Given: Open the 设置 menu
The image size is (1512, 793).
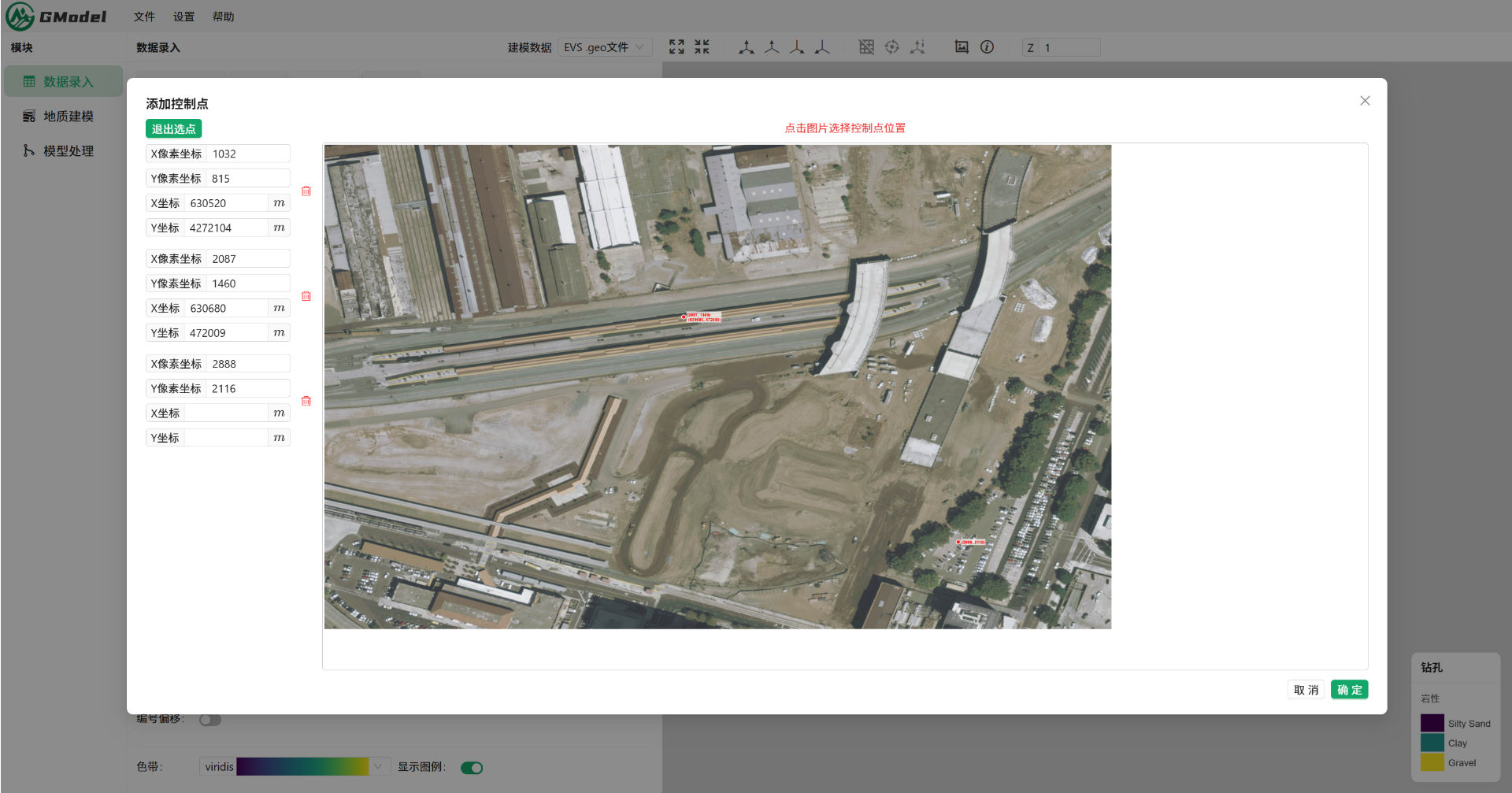Looking at the screenshot, I should [183, 17].
